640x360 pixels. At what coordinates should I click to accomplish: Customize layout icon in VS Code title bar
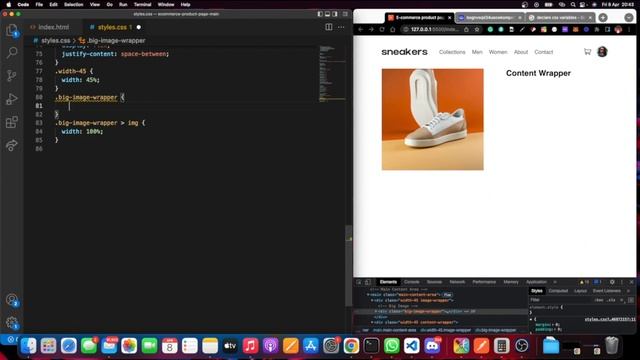[345, 14]
